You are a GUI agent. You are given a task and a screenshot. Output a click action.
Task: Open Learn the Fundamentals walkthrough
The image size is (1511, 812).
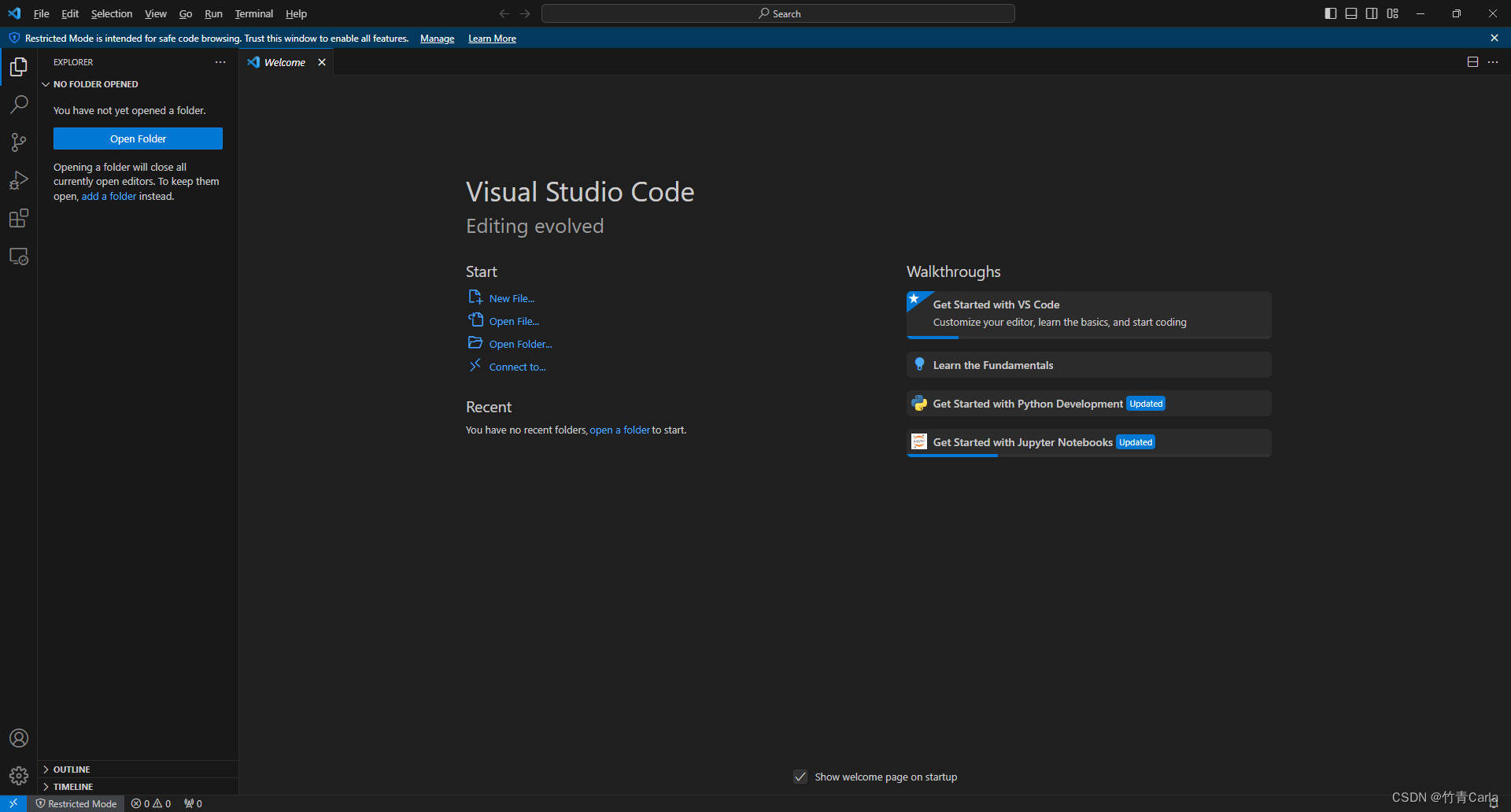pyautogui.click(x=1088, y=365)
